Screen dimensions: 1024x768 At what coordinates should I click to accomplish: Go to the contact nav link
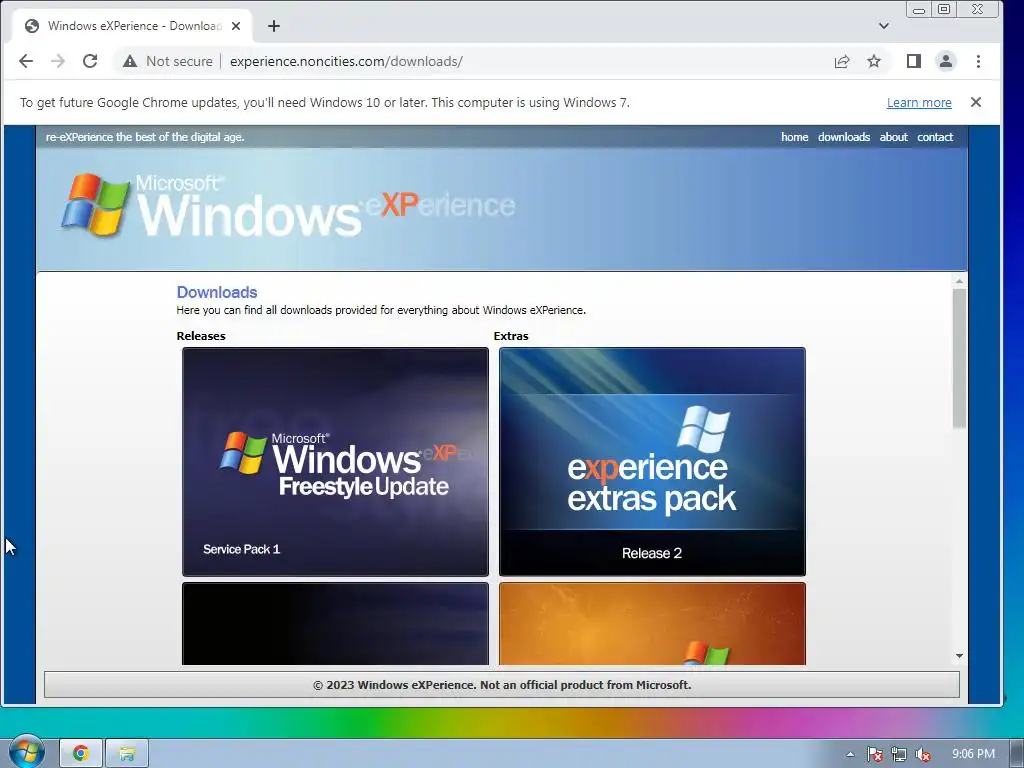click(x=935, y=137)
